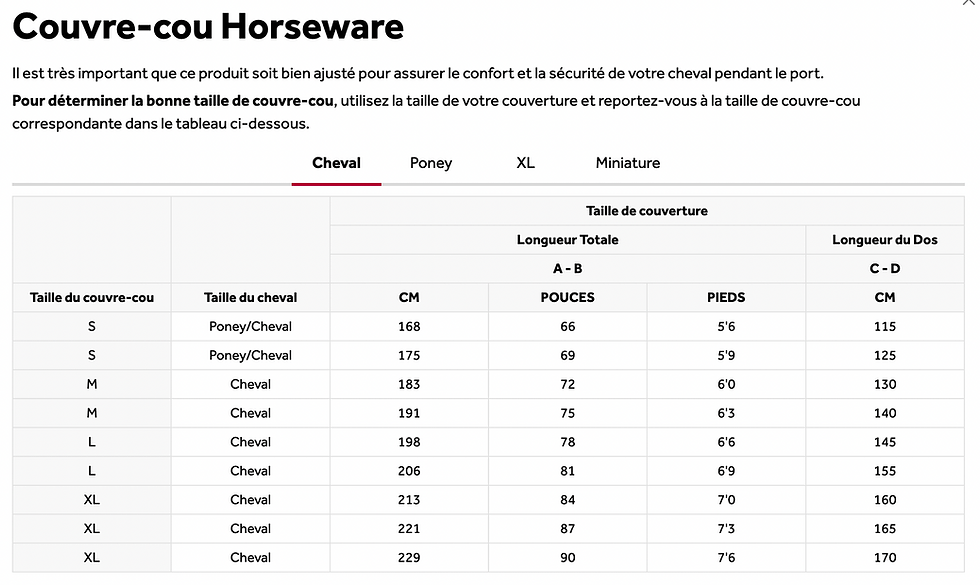Select the 168 cm cell
The height and width of the screenshot is (585, 980).
[409, 326]
